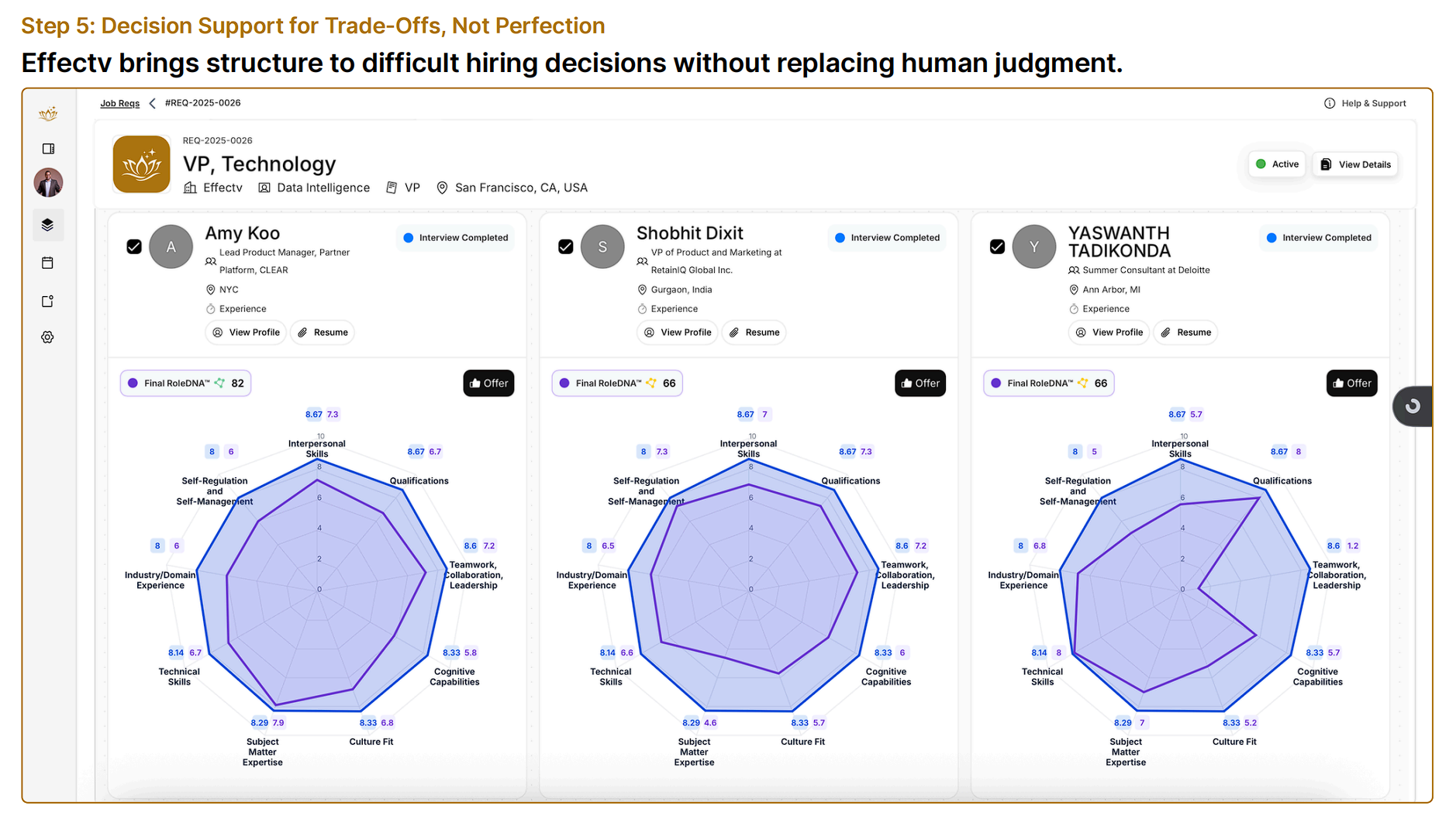Click the notes sidebar icon
This screenshot has height=816, width=1456.
point(48,301)
